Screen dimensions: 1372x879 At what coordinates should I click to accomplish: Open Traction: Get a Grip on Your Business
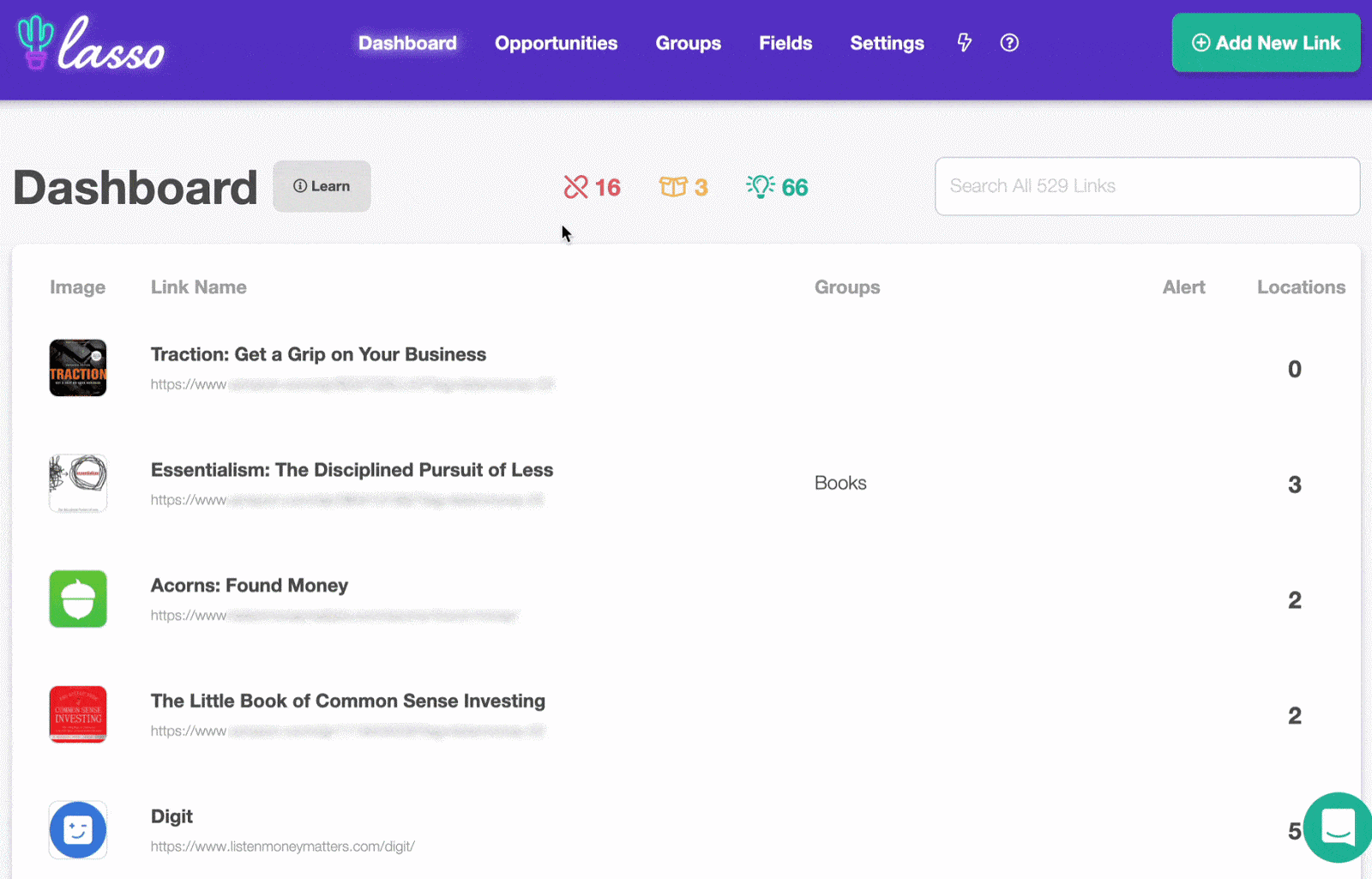[318, 354]
